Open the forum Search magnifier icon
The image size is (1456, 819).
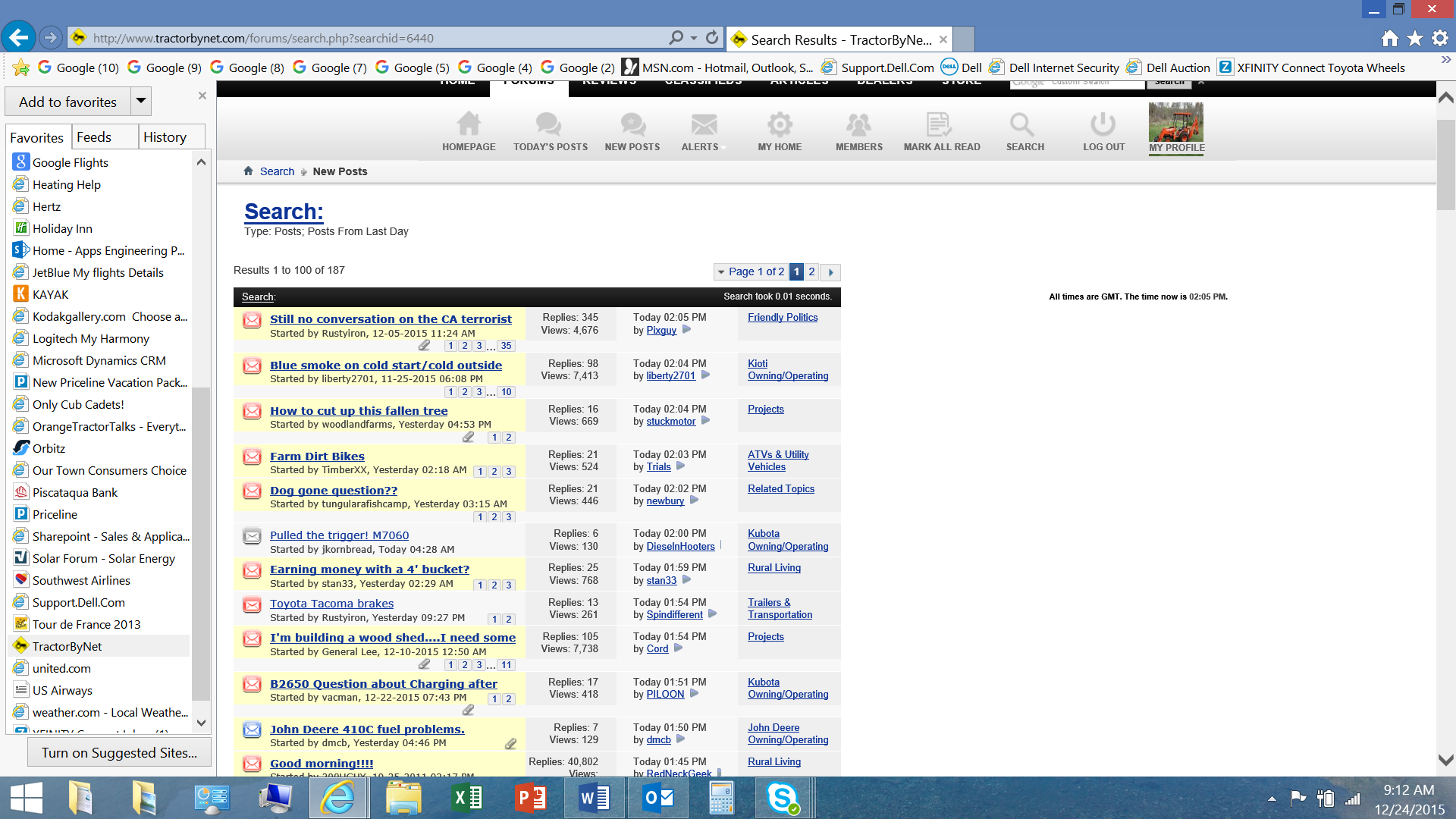pyautogui.click(x=1021, y=124)
